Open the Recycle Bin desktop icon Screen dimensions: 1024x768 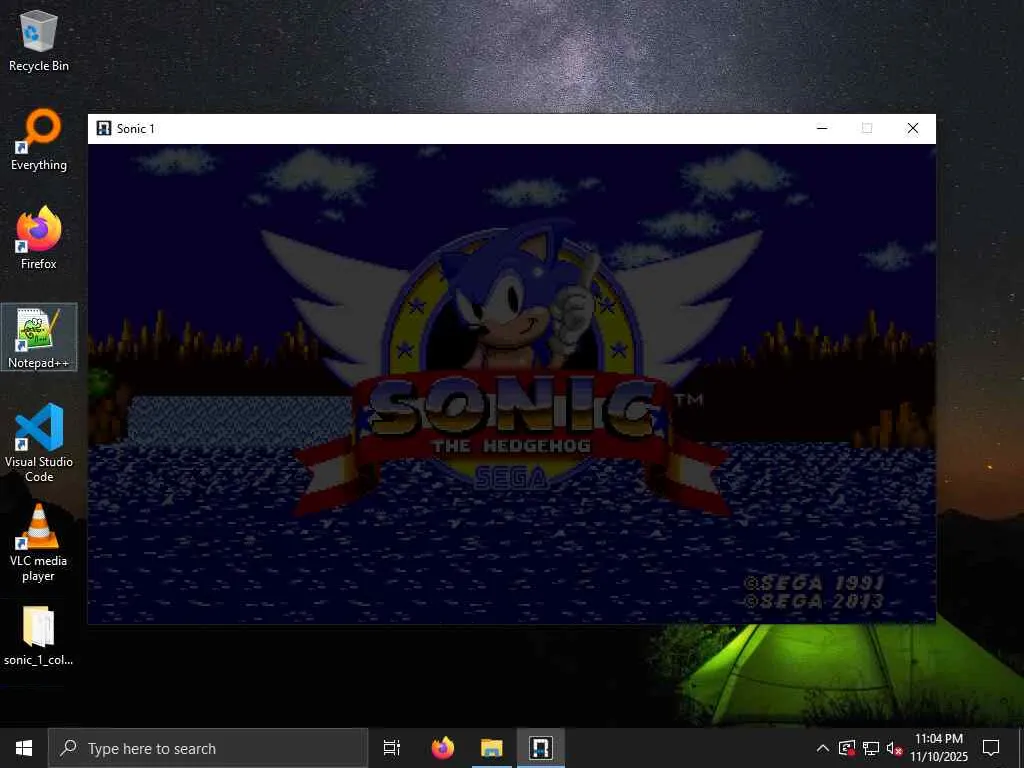point(39,40)
